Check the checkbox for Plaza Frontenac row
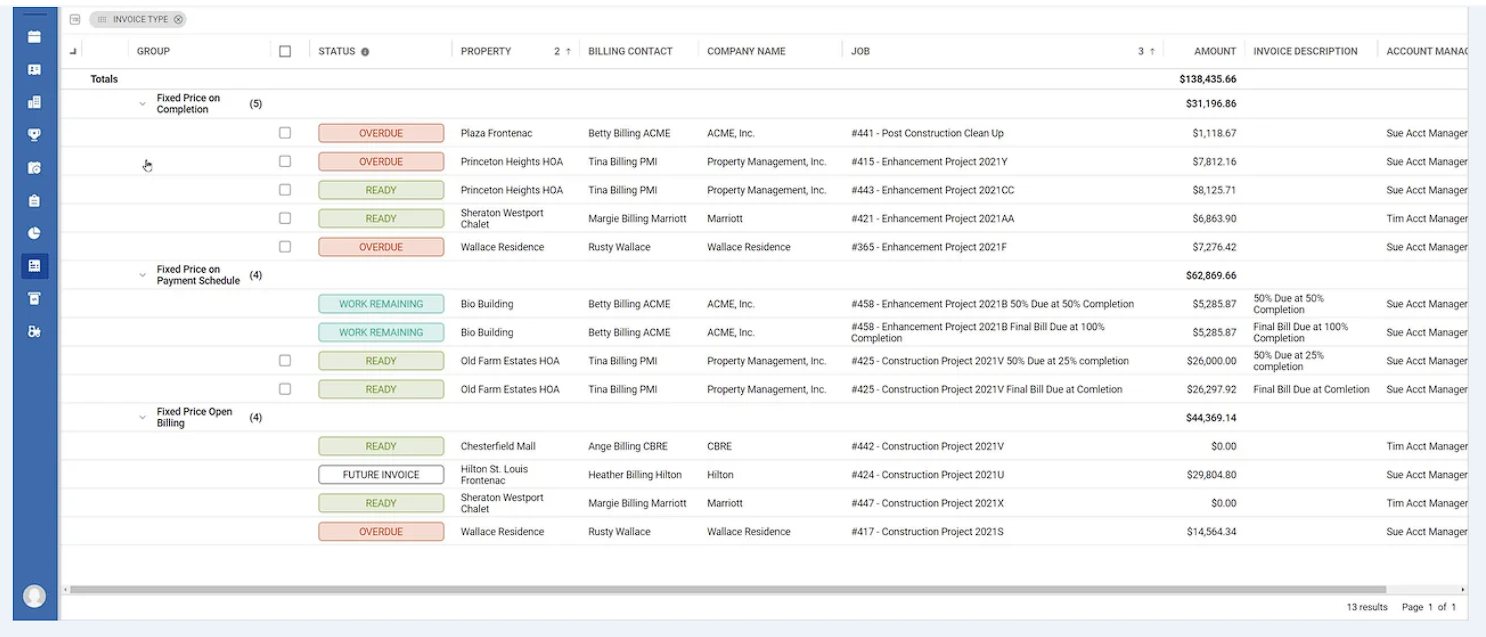Image resolution: width=1486 pixels, height=637 pixels. click(285, 132)
